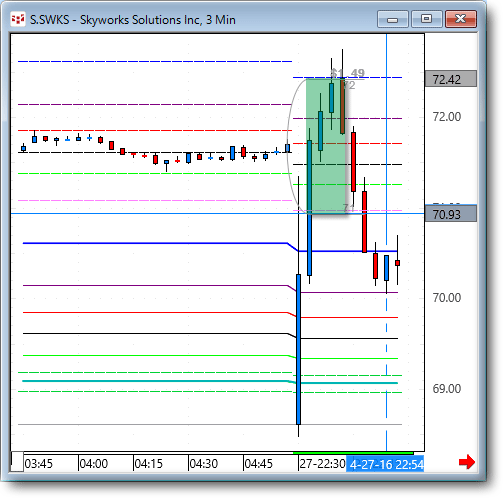Click the 70.00 price axis label

coord(447,297)
